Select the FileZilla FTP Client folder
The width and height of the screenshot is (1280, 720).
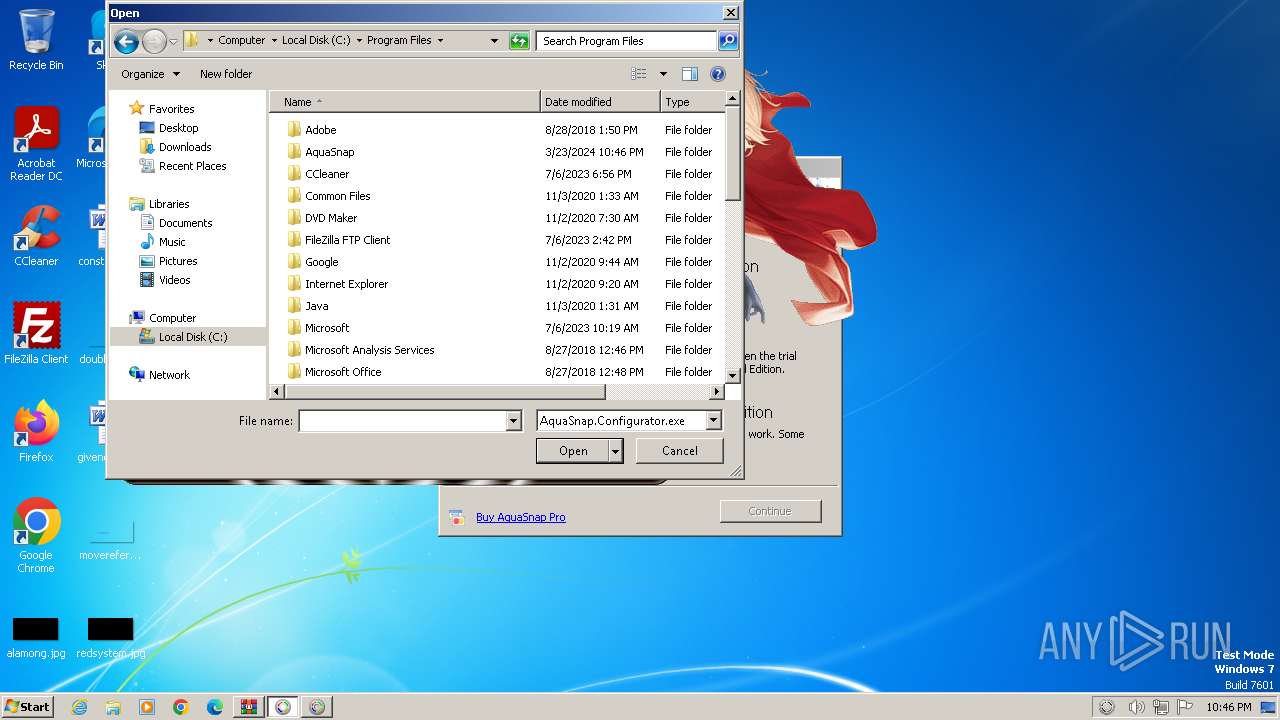[347, 240]
